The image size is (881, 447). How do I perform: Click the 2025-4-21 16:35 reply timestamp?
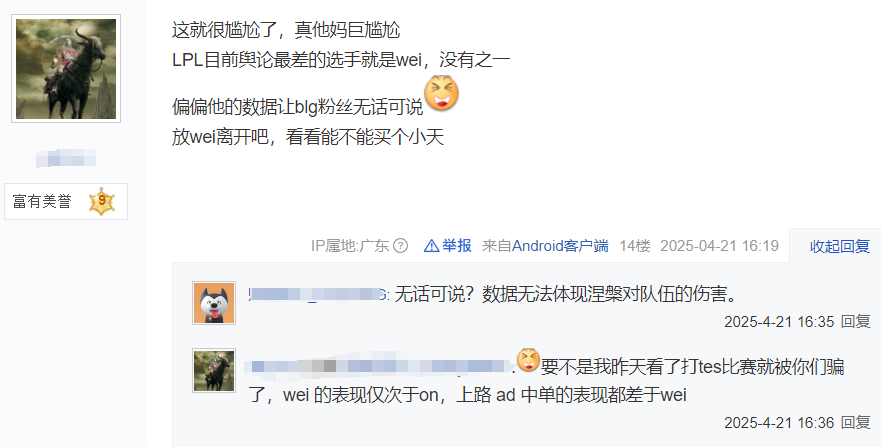779,321
